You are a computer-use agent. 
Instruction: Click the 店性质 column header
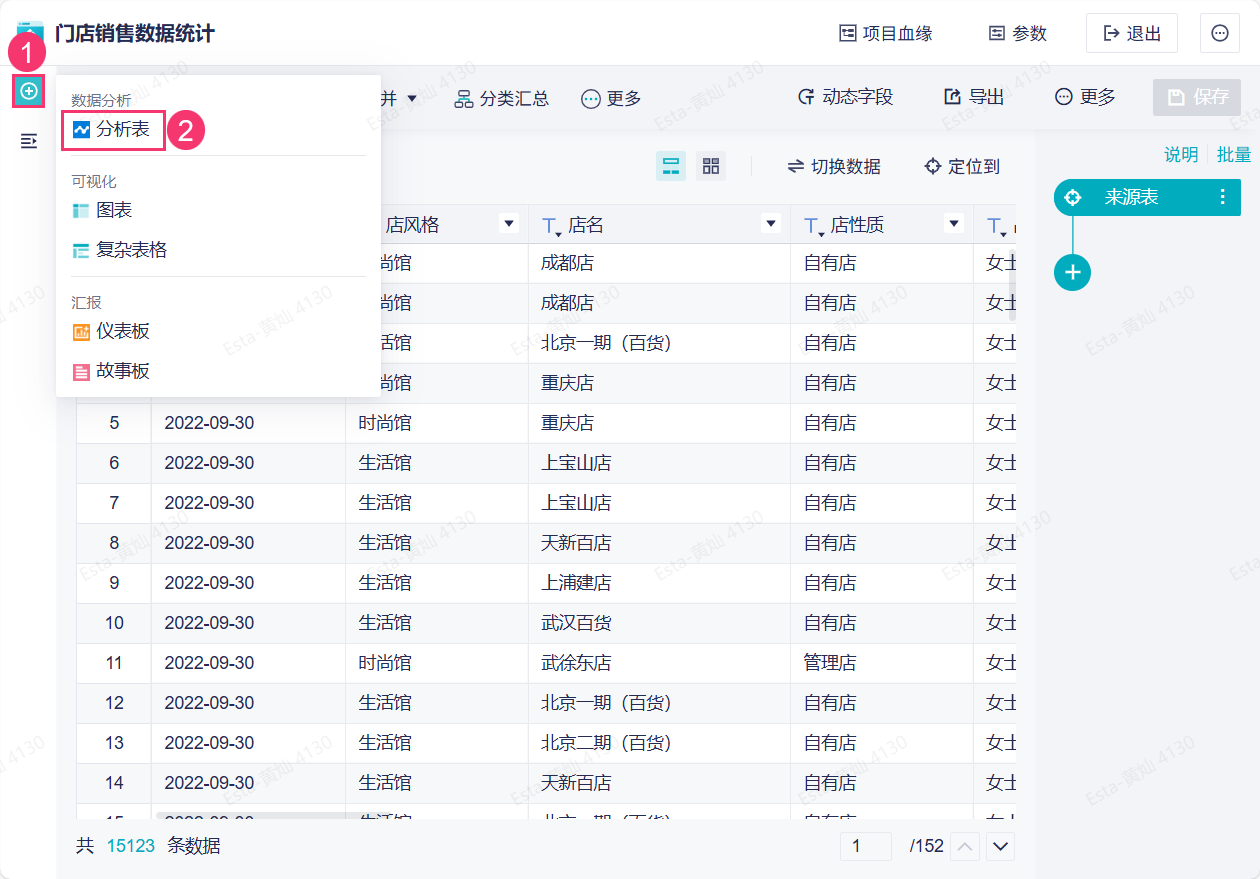pos(881,225)
